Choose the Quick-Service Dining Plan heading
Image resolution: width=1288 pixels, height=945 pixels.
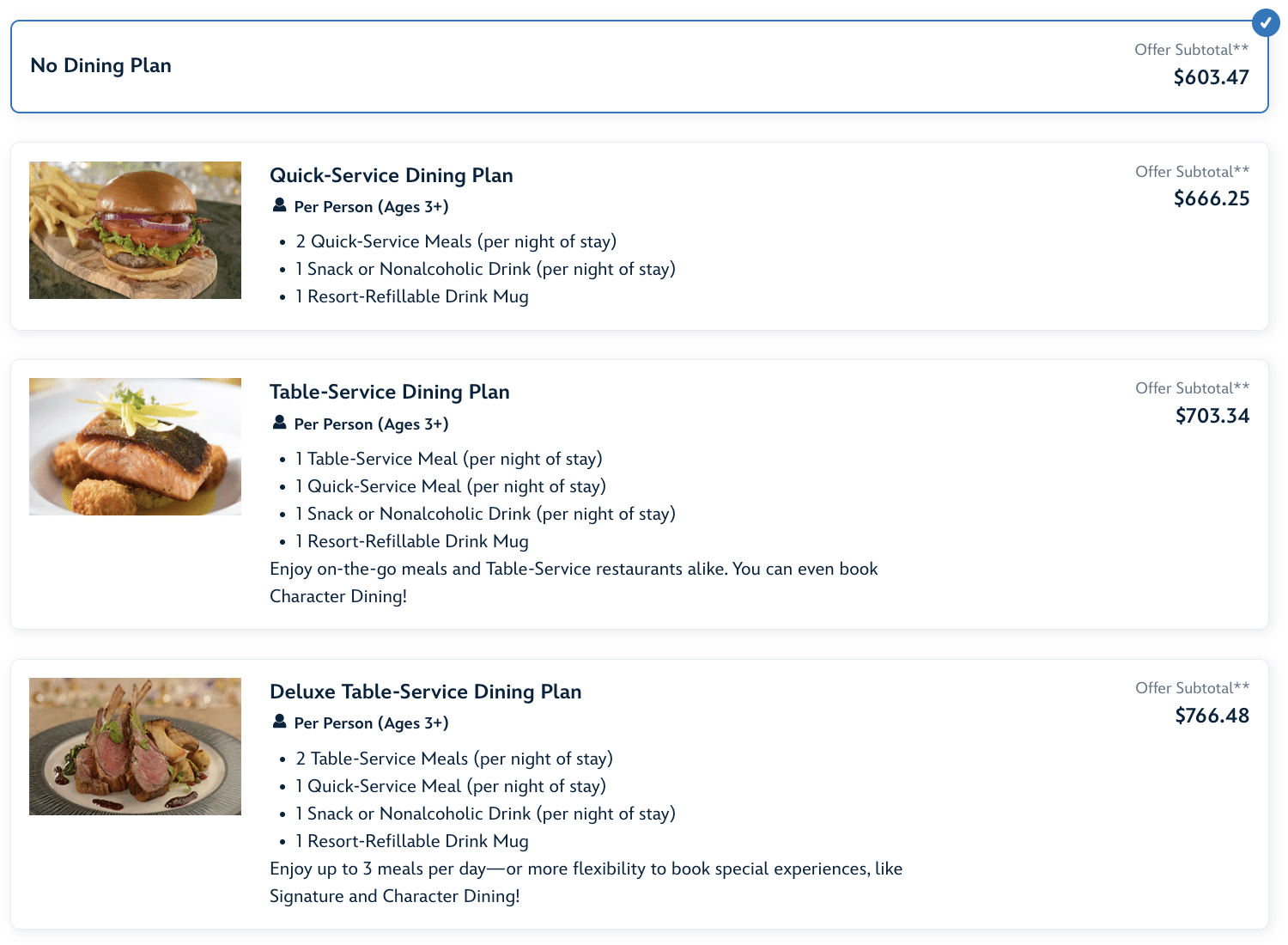391,175
